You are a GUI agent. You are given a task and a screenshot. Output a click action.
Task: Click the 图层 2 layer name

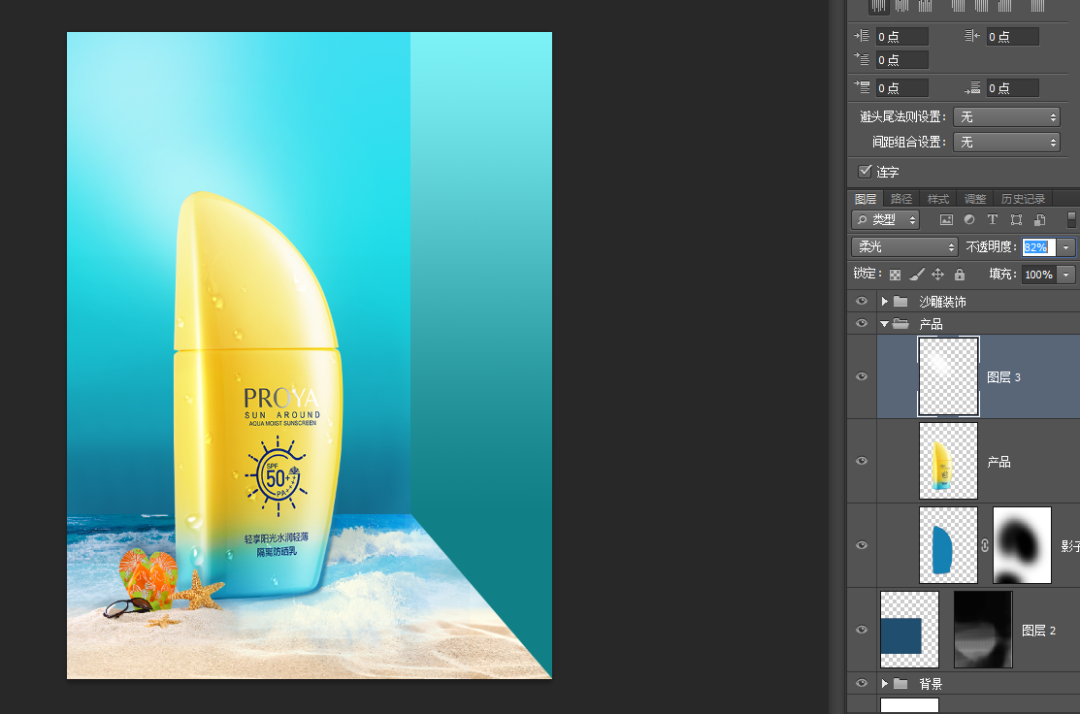click(1039, 630)
